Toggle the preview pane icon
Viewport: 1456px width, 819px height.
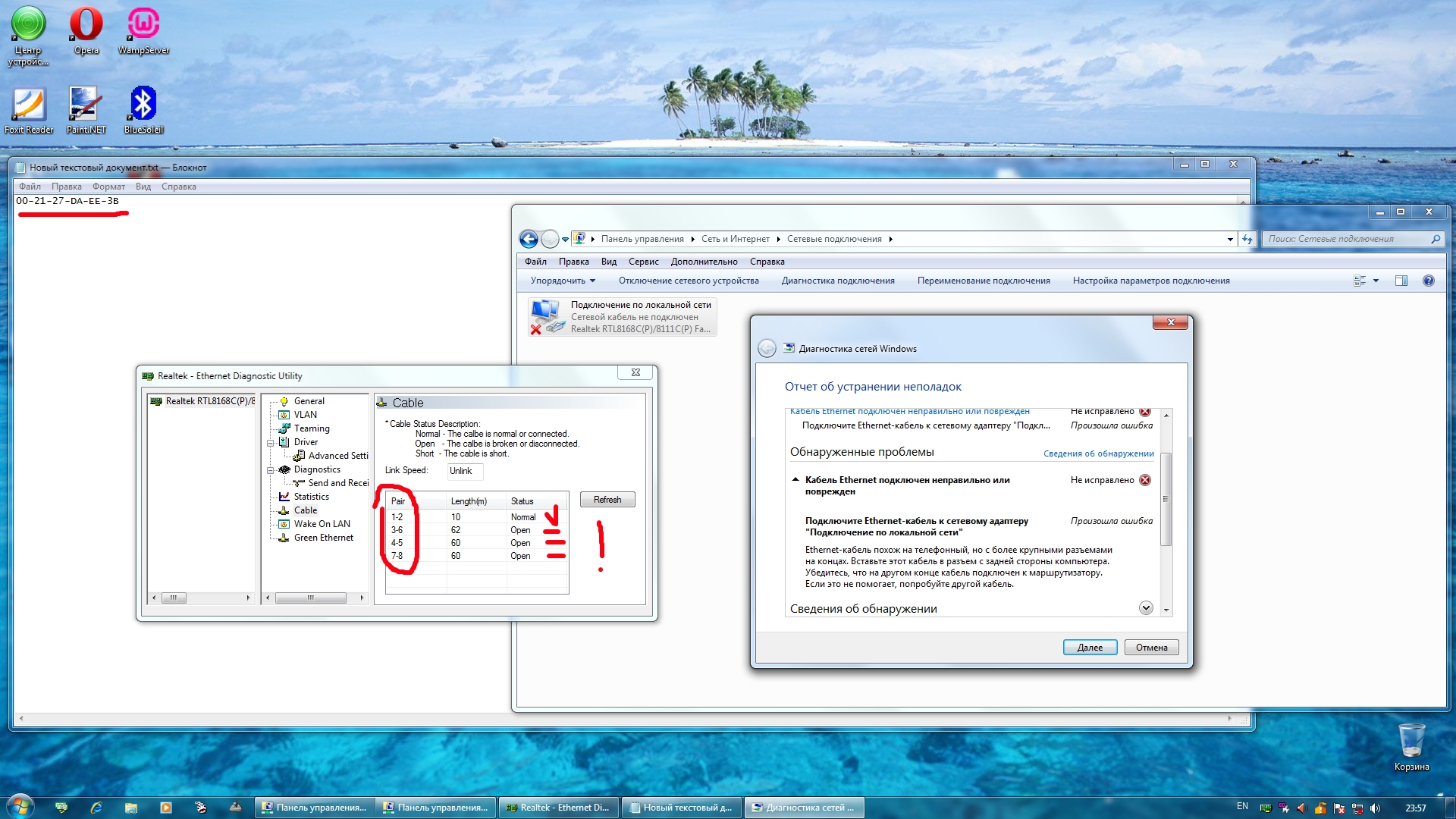1401,281
